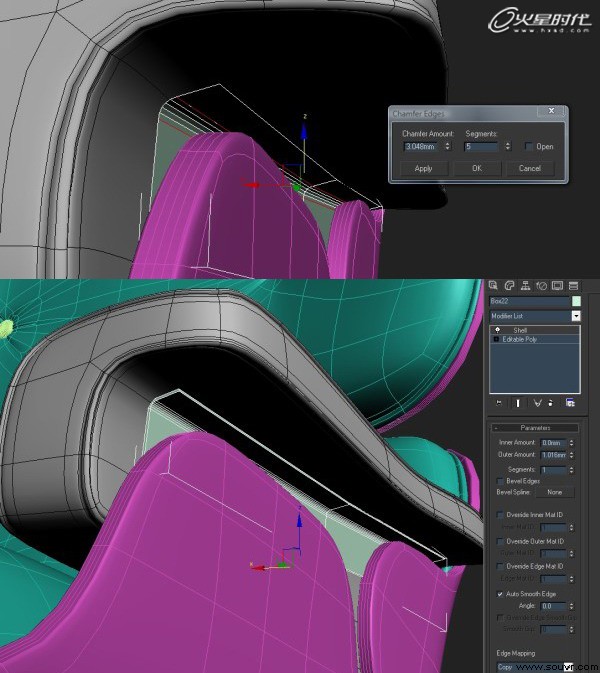Switch to the Hierarchy panel icon
600x673 pixels.
tap(525, 285)
